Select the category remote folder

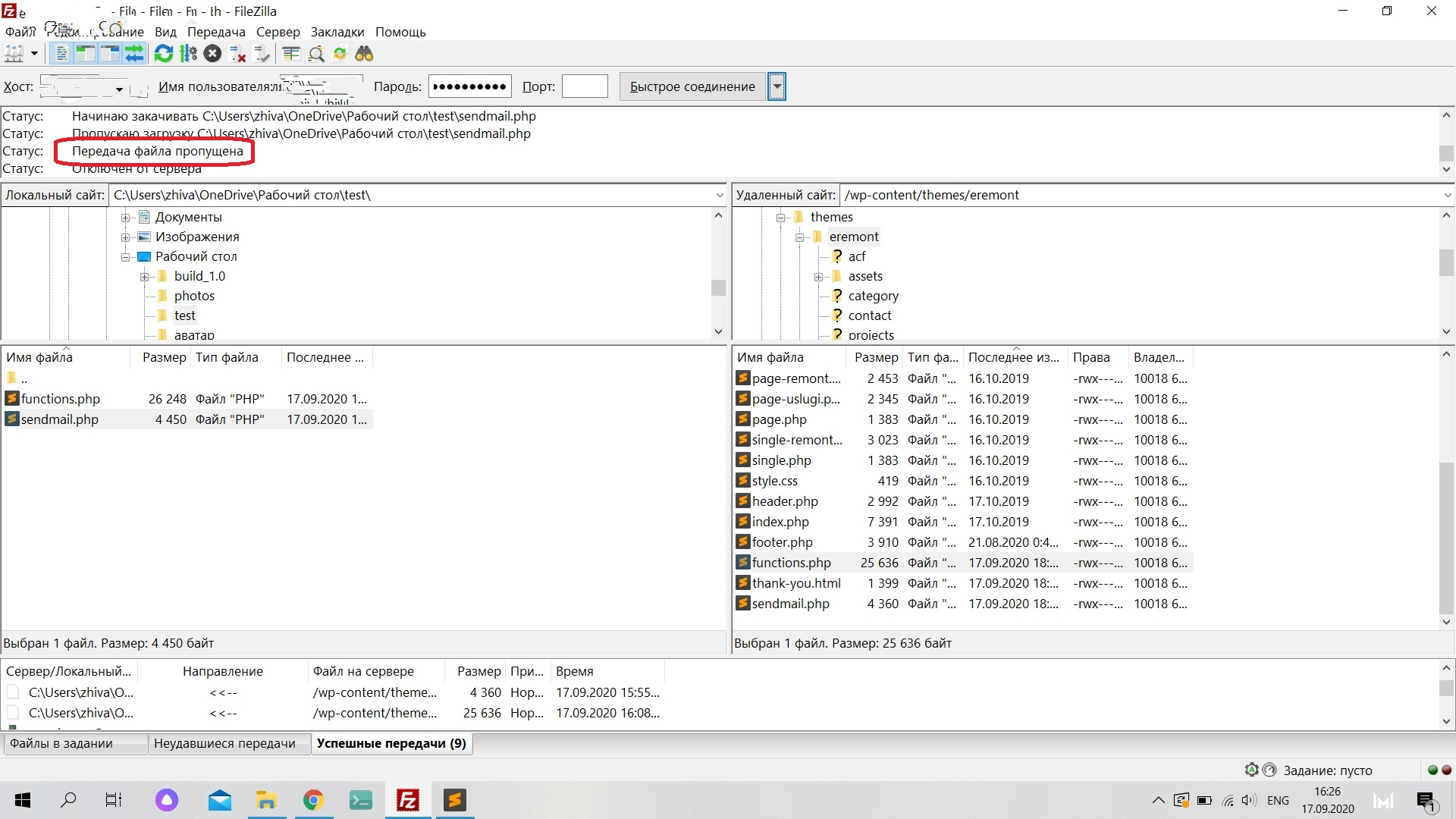873,296
